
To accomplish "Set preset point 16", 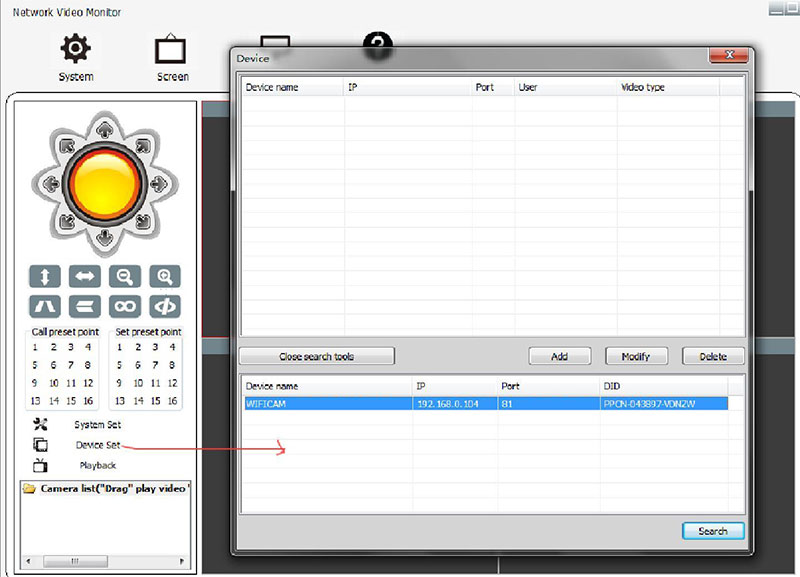I will [171, 401].
